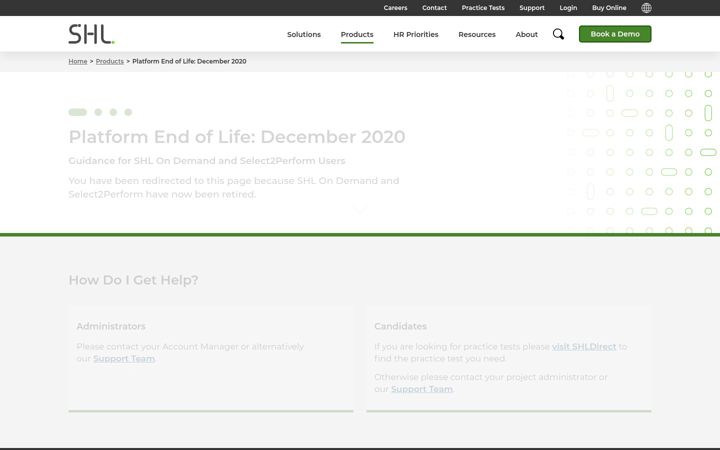This screenshot has height=450, width=720.
Task: Click the current breadcrumb page title
Action: pyautogui.click(x=189, y=61)
